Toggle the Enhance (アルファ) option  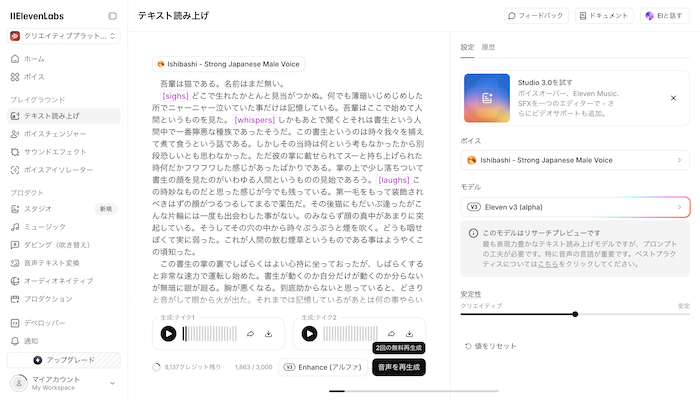pos(324,368)
